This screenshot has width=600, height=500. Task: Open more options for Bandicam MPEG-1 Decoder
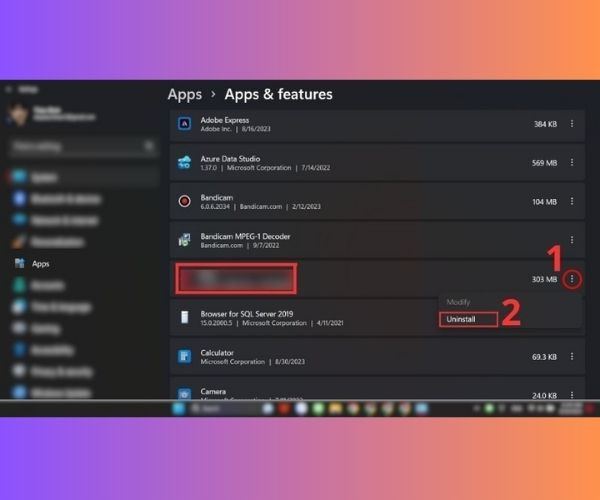tap(572, 240)
